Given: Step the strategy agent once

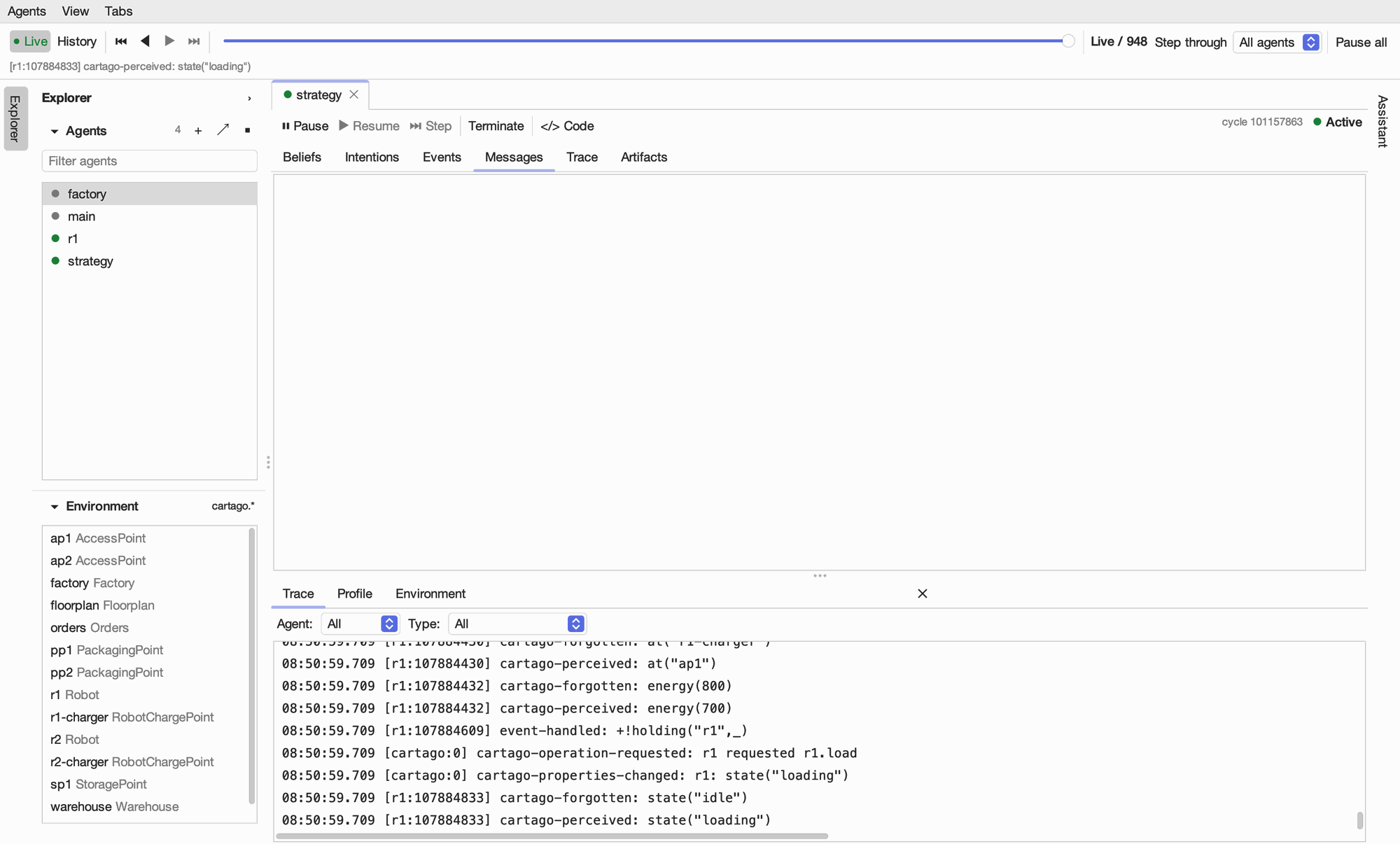Looking at the screenshot, I should [x=430, y=126].
